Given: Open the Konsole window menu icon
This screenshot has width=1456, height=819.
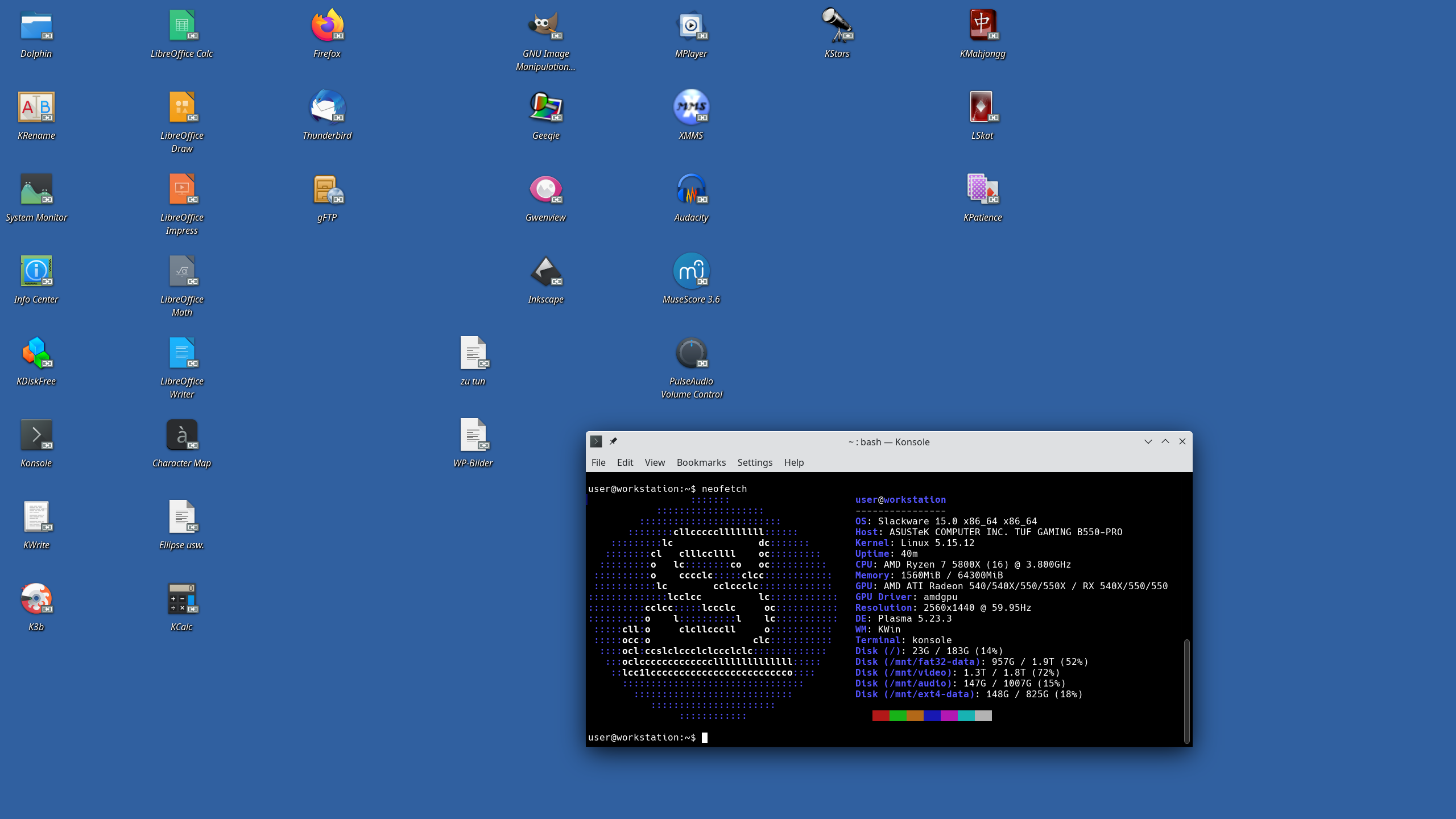Looking at the screenshot, I should [x=595, y=441].
